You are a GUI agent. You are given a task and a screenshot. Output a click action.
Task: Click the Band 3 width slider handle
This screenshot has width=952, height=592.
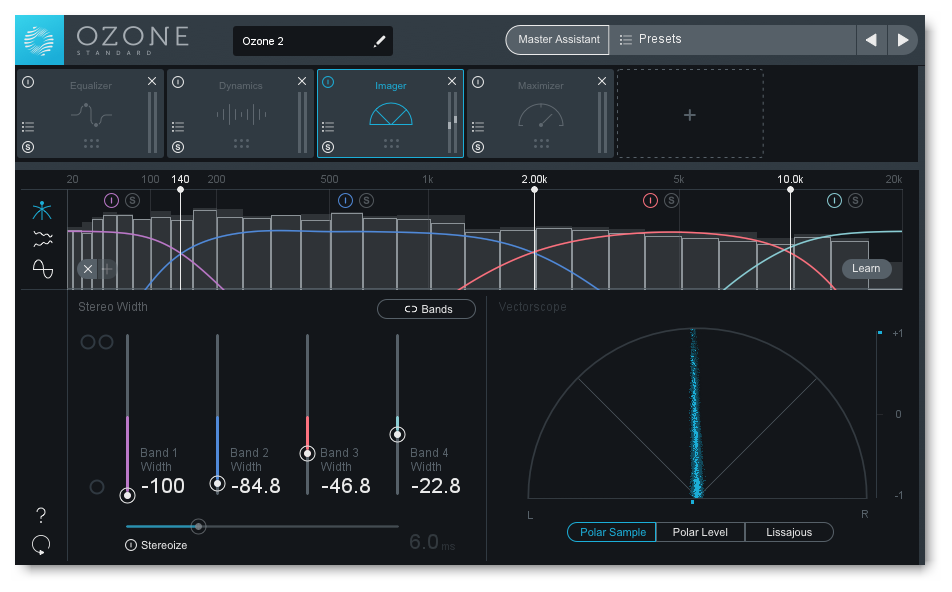pyautogui.click(x=307, y=454)
